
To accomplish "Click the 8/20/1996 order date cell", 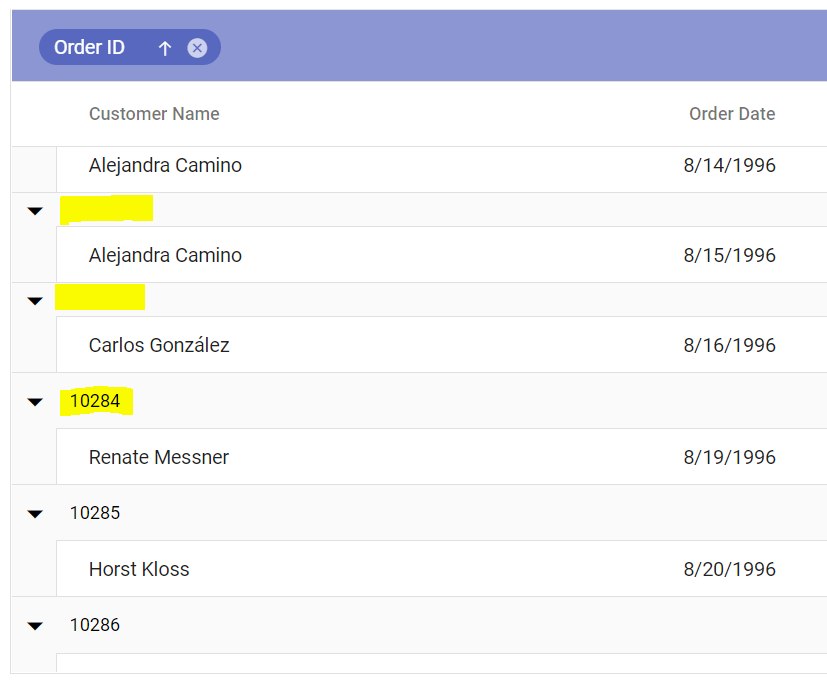I will coord(729,570).
